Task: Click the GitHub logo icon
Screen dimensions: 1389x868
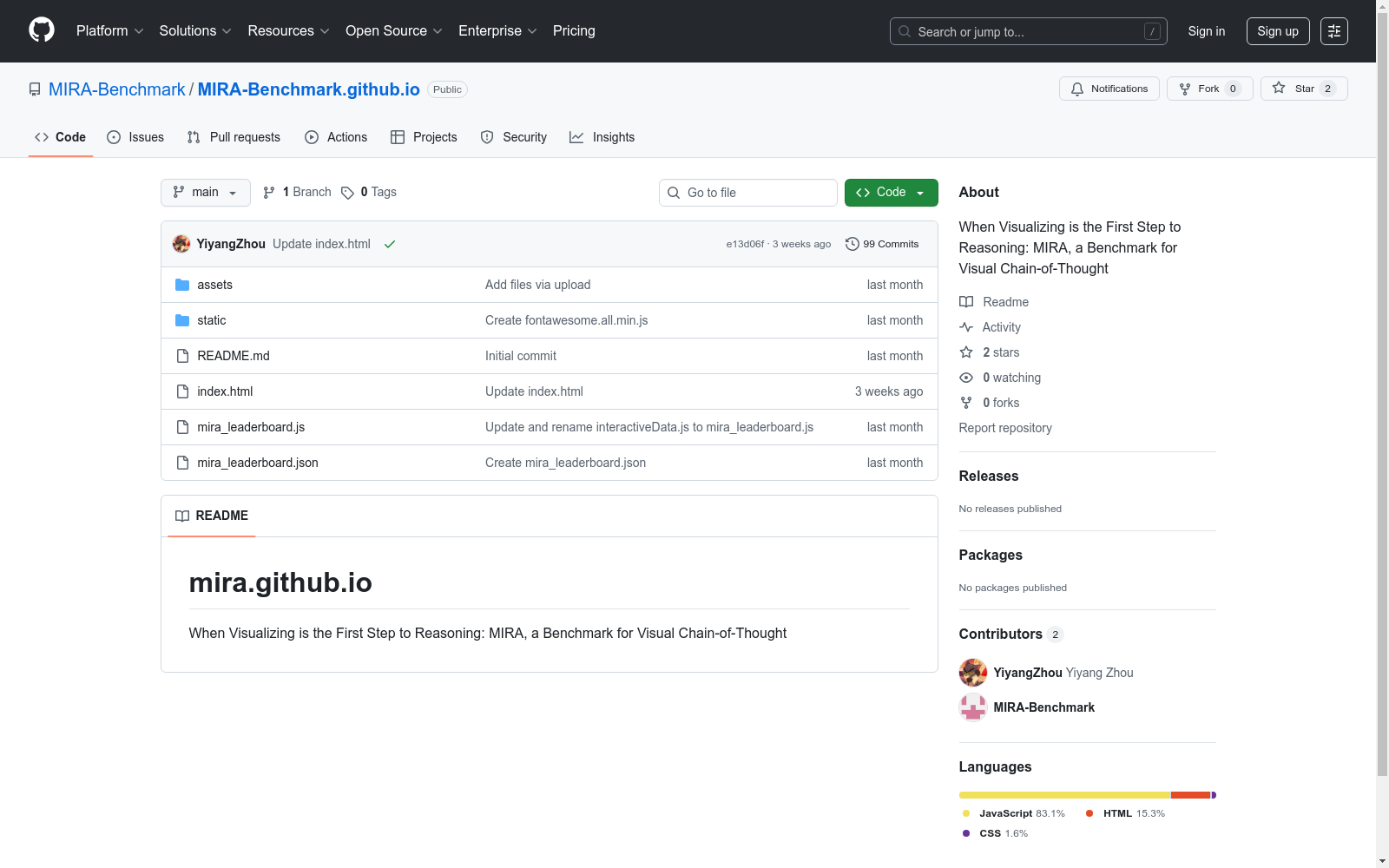Action: (x=42, y=30)
